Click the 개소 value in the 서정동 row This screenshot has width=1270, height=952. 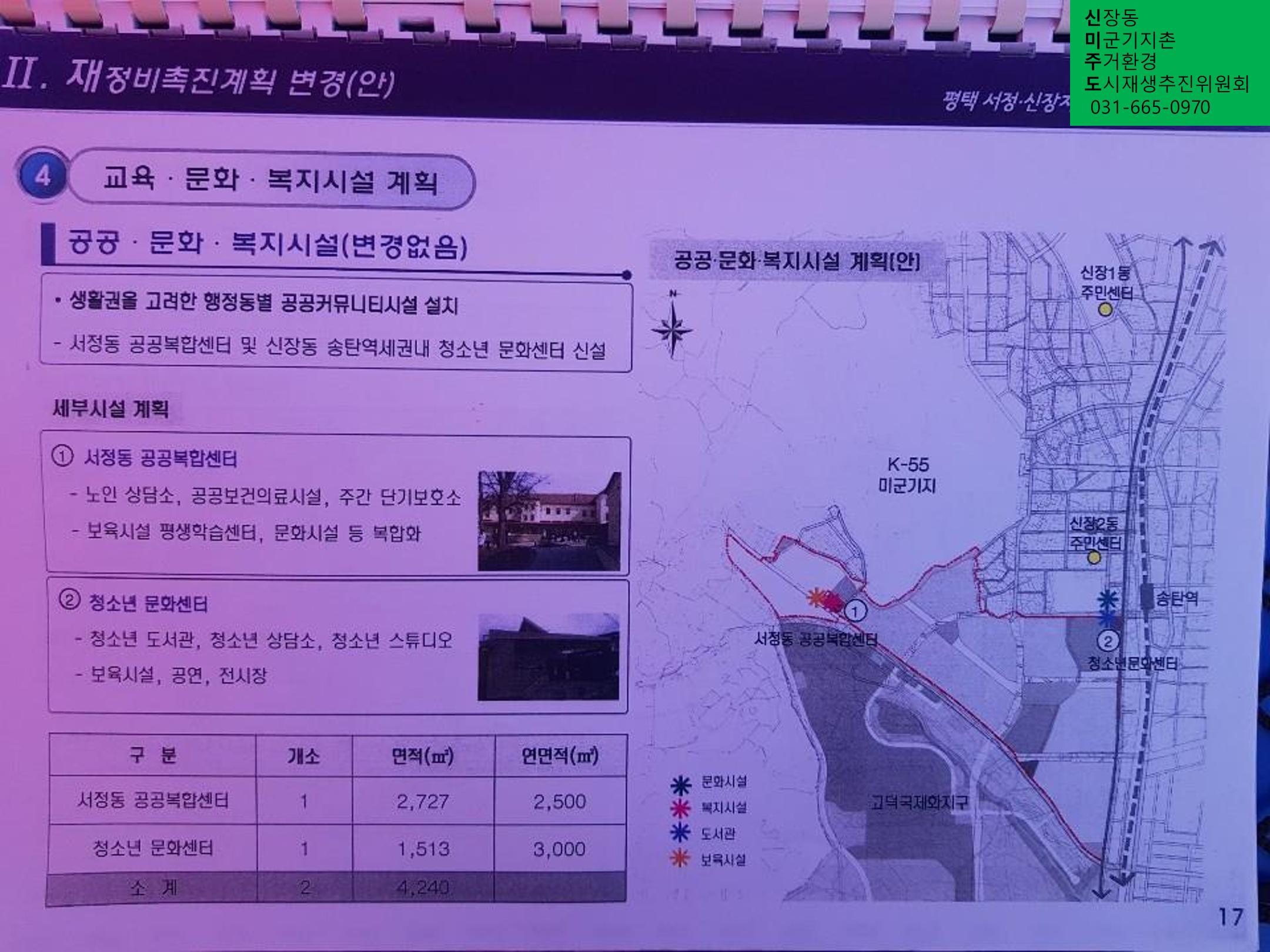tap(304, 801)
